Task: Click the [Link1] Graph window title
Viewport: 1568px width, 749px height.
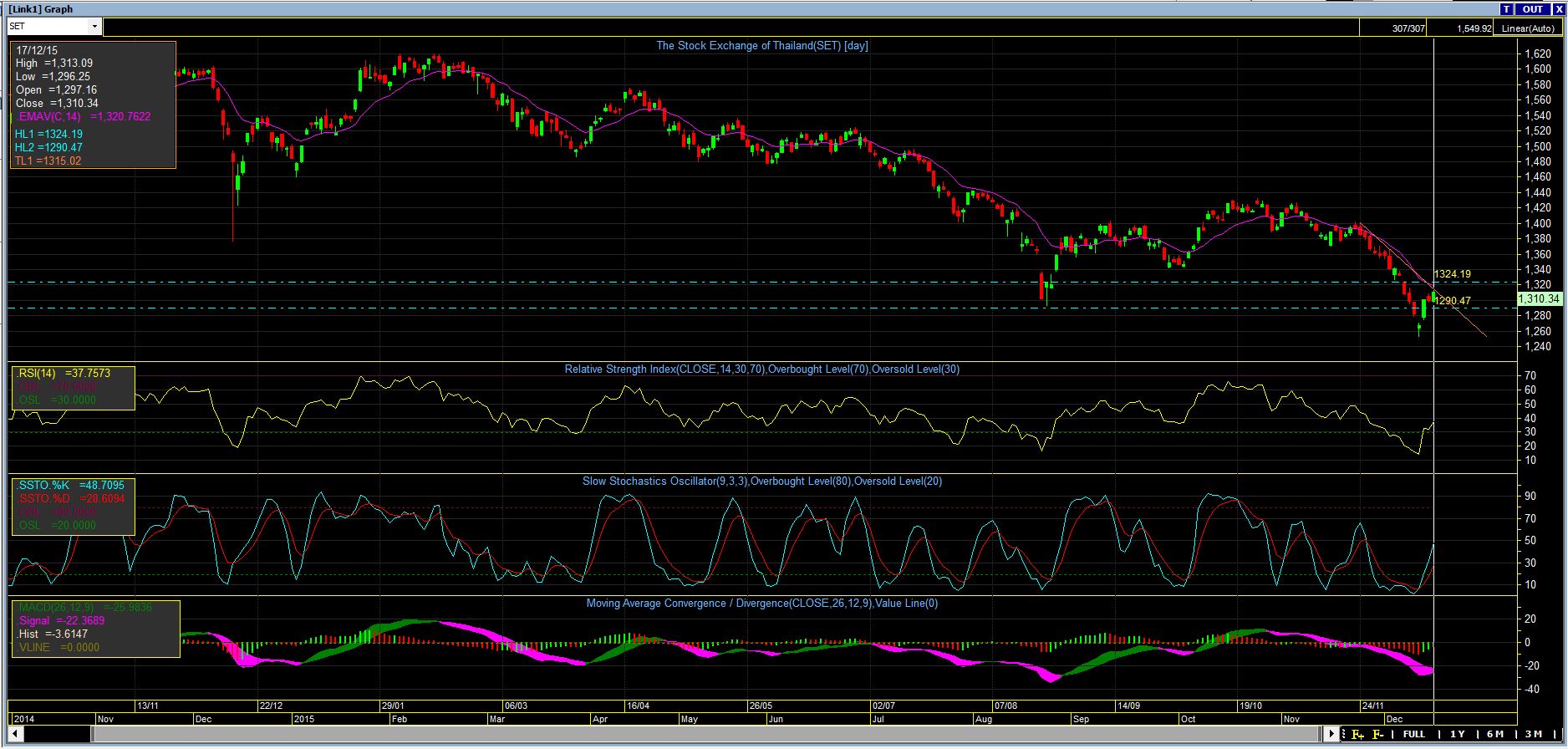Action: point(41,9)
